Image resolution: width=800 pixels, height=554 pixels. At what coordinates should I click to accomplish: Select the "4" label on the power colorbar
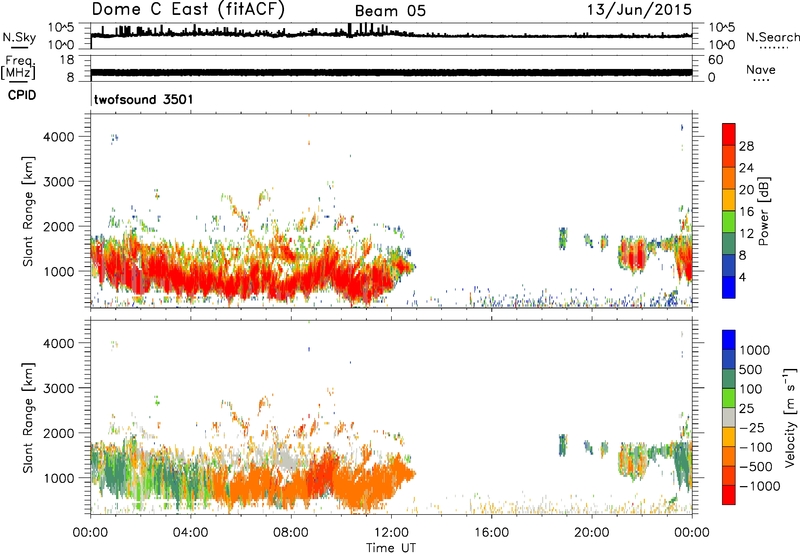[x=742, y=277]
